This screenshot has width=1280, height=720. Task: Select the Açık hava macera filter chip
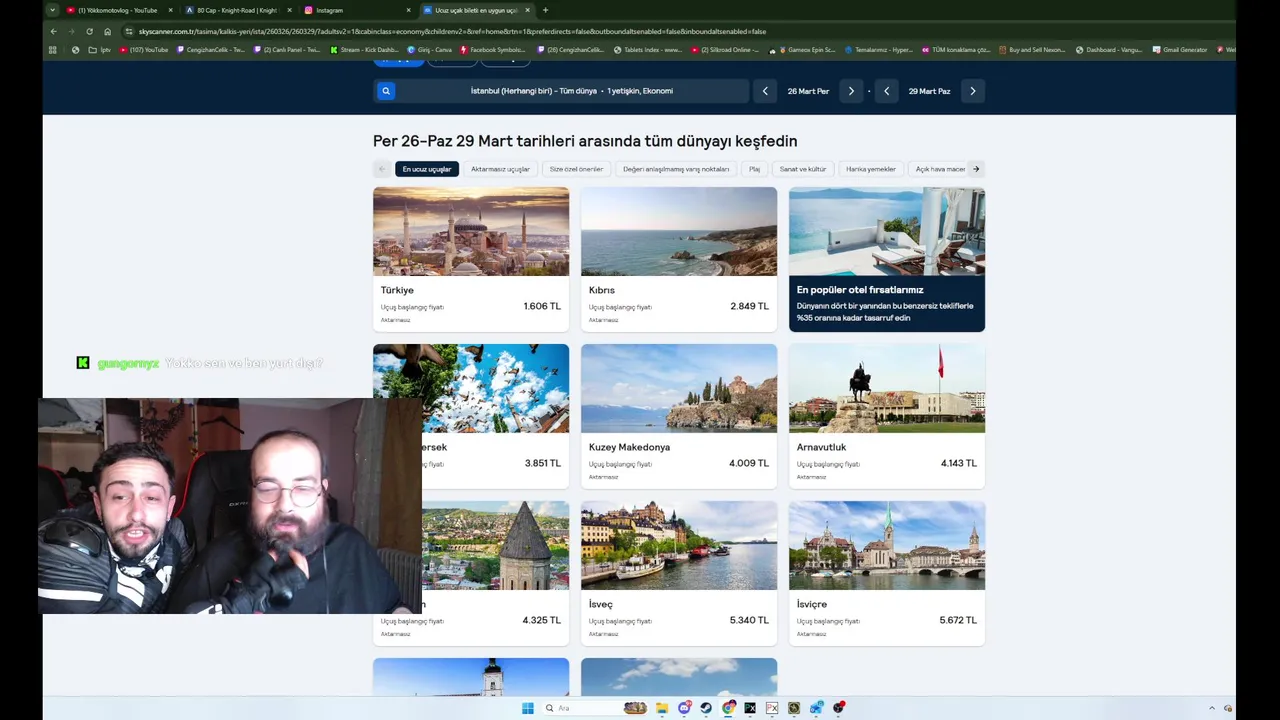tap(939, 169)
